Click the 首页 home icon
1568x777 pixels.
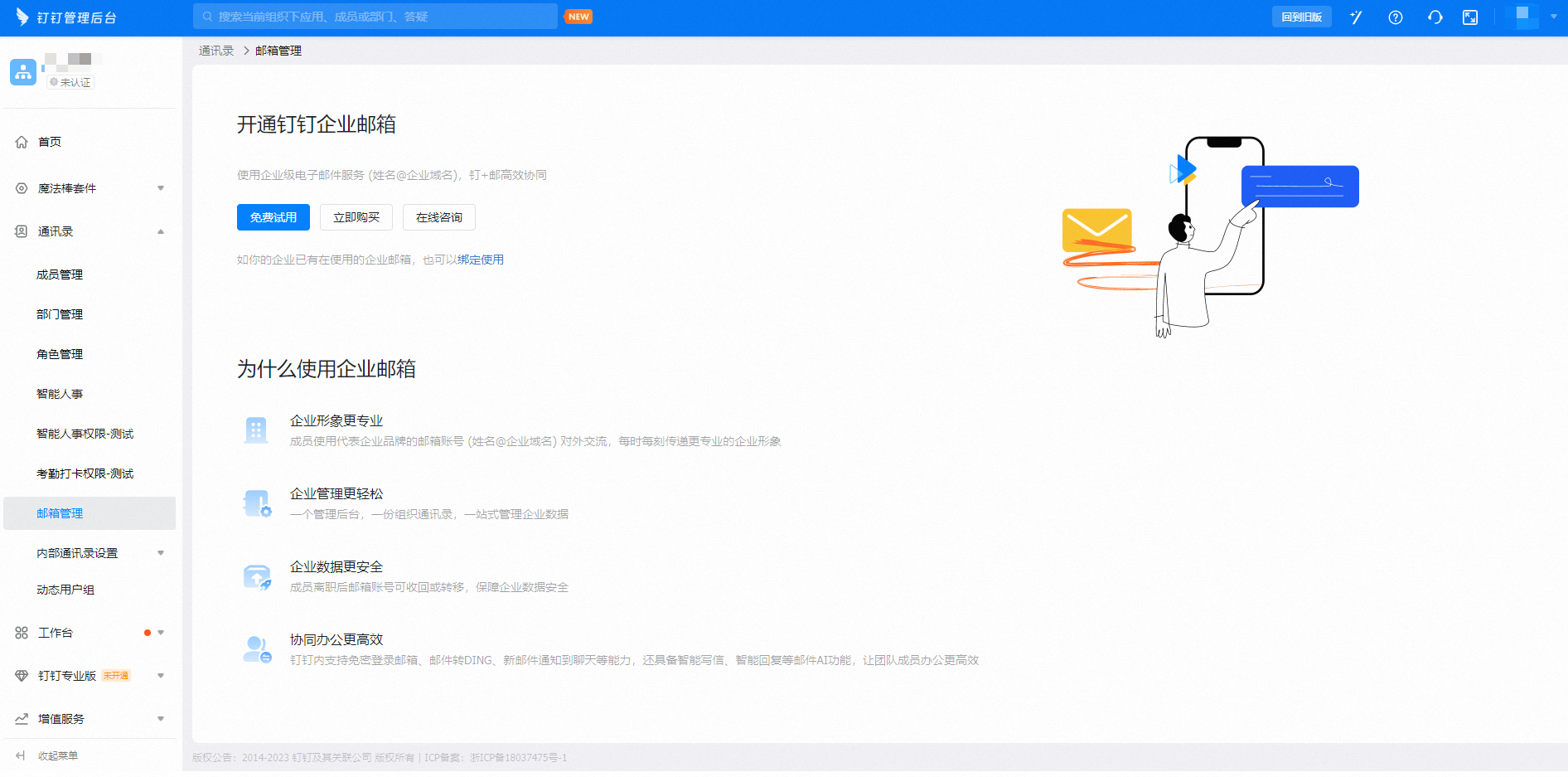coord(22,142)
